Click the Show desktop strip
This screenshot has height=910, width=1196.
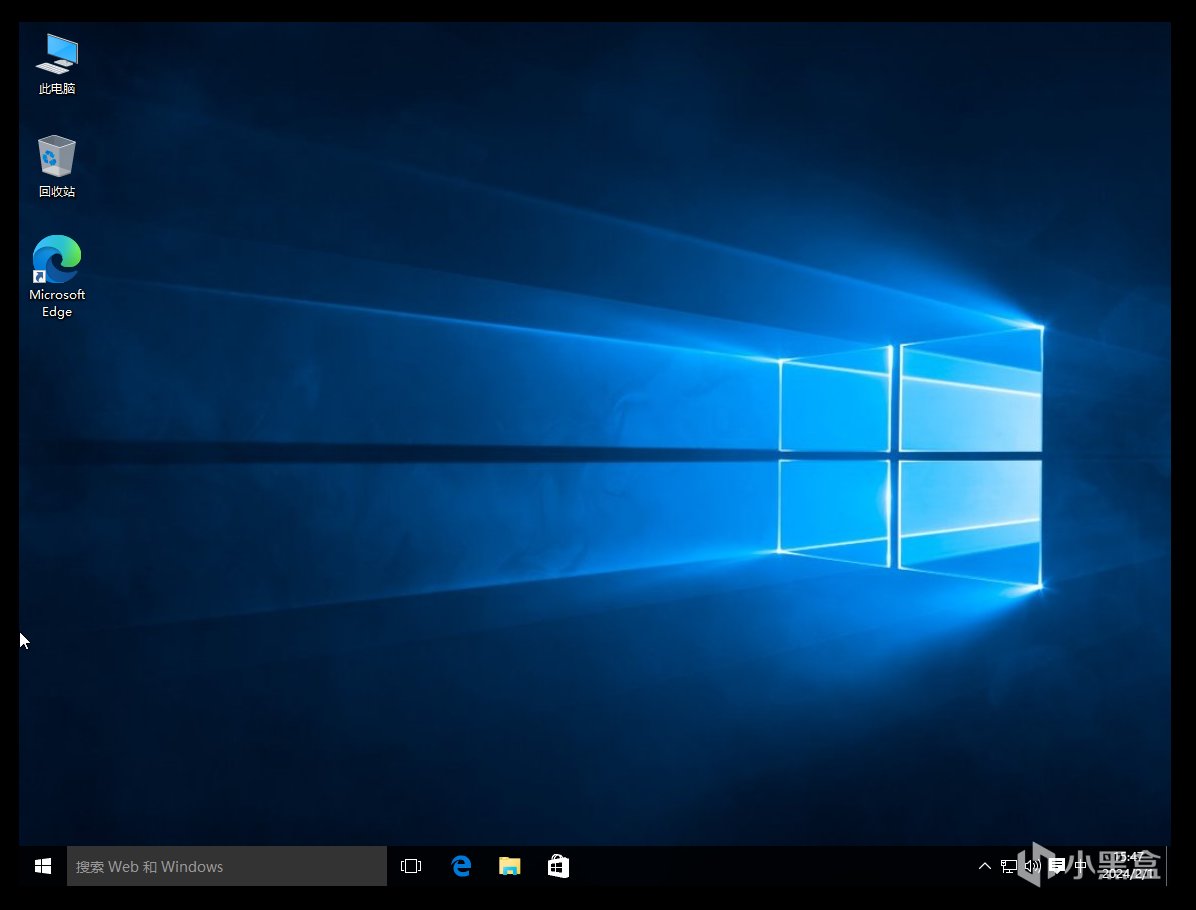[x=1168, y=866]
